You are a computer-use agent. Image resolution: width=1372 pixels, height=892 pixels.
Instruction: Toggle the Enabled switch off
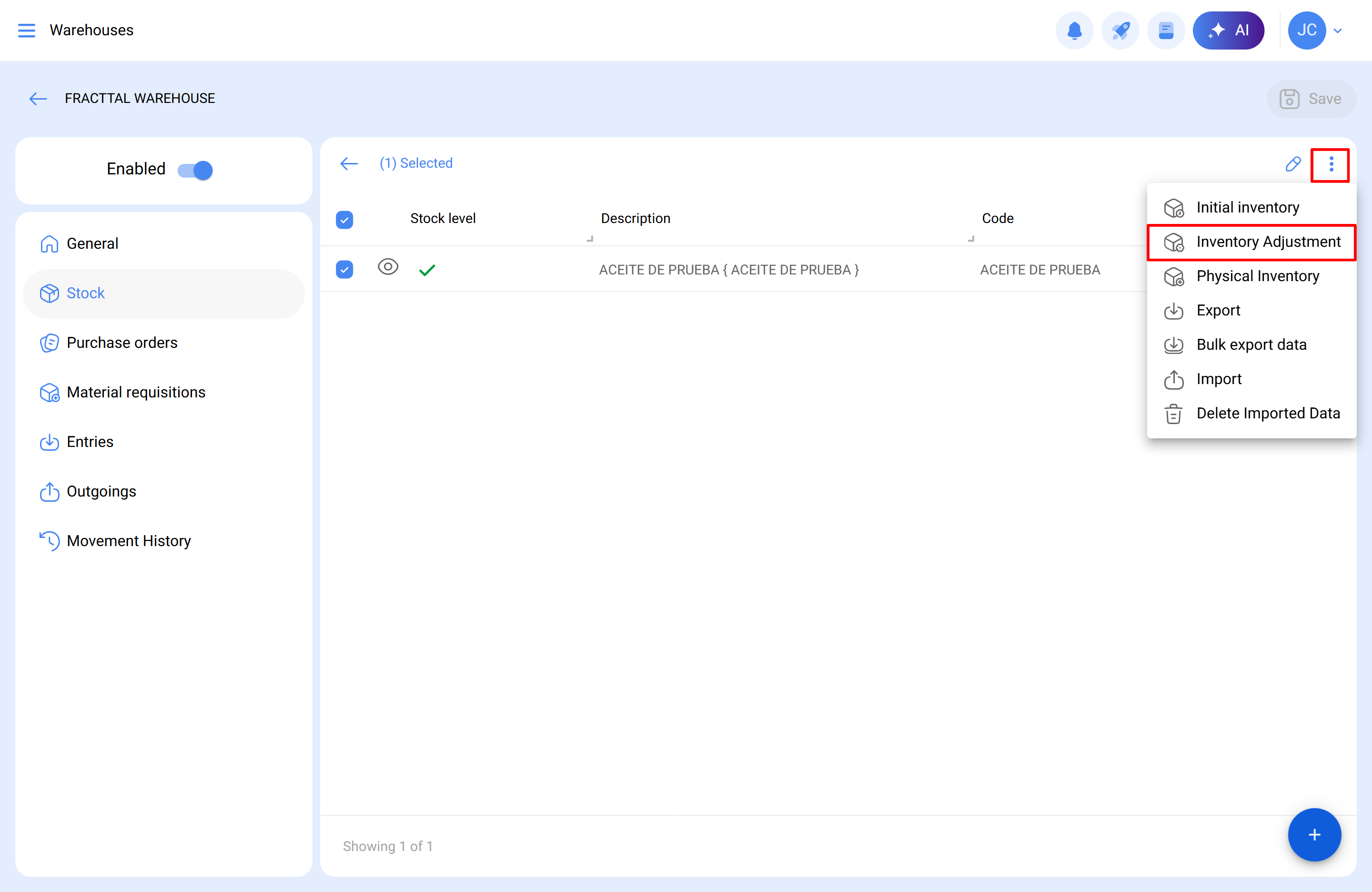tap(195, 170)
